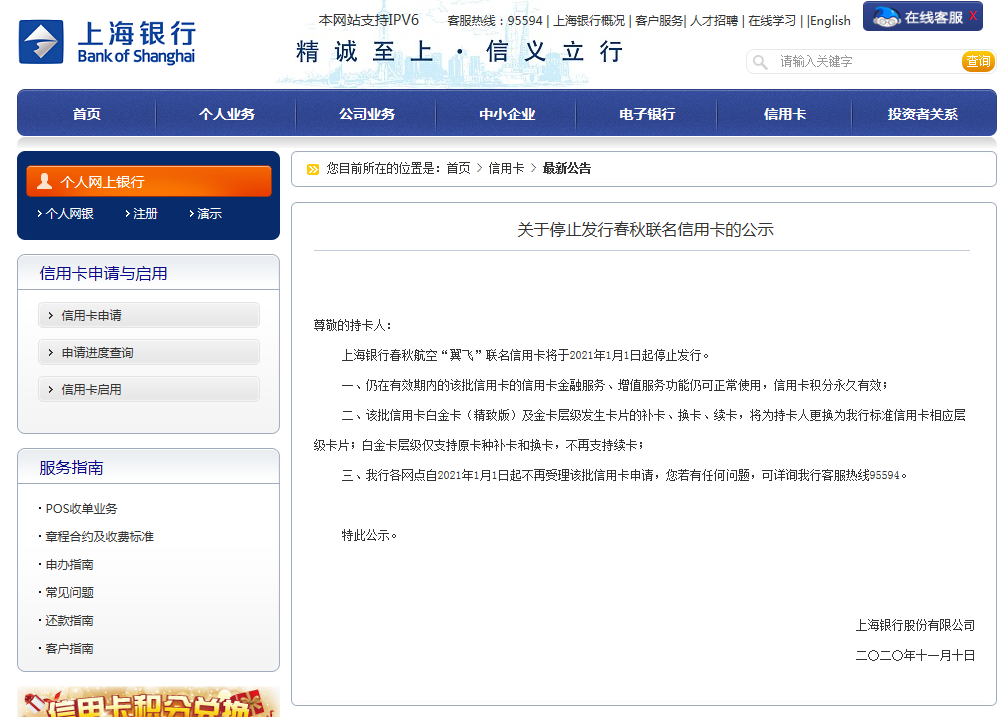Click the Bank of Shanghai logo
Screen dimensions: 1008x717
click(107, 42)
